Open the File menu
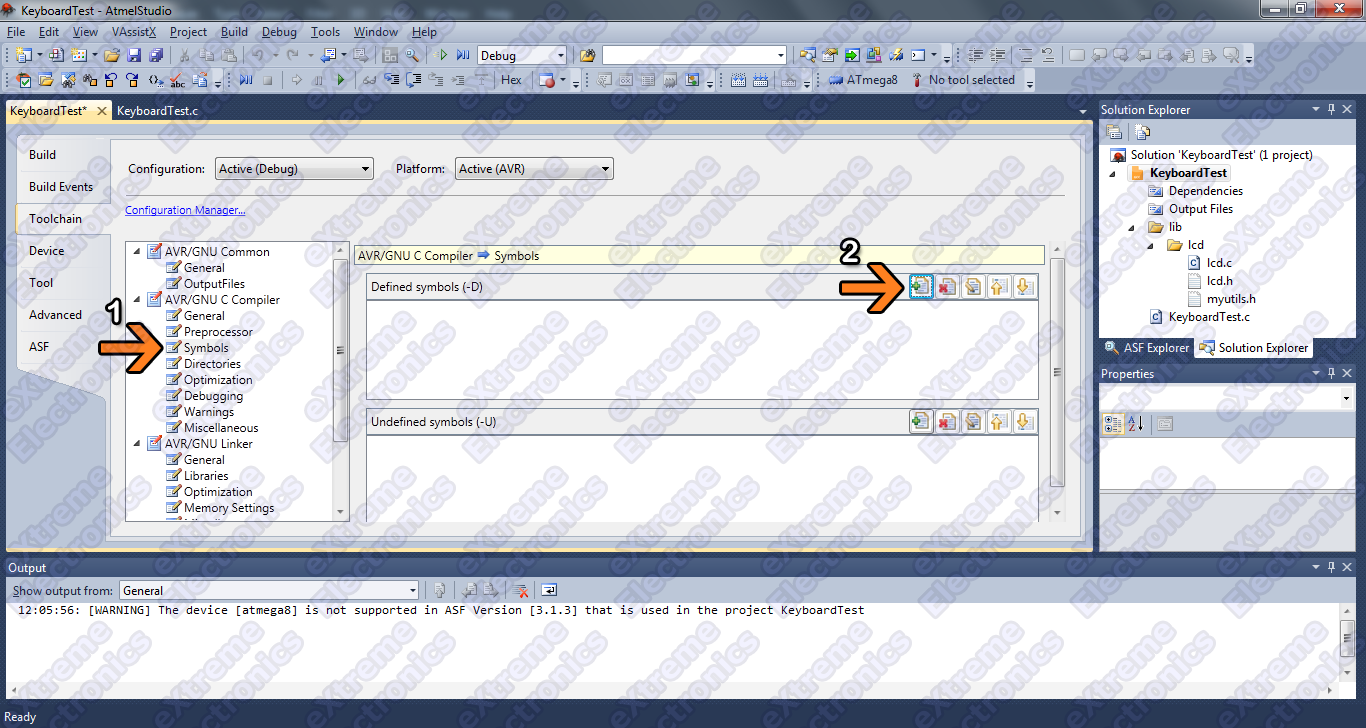Image resolution: width=1366 pixels, height=728 pixels. click(x=16, y=32)
